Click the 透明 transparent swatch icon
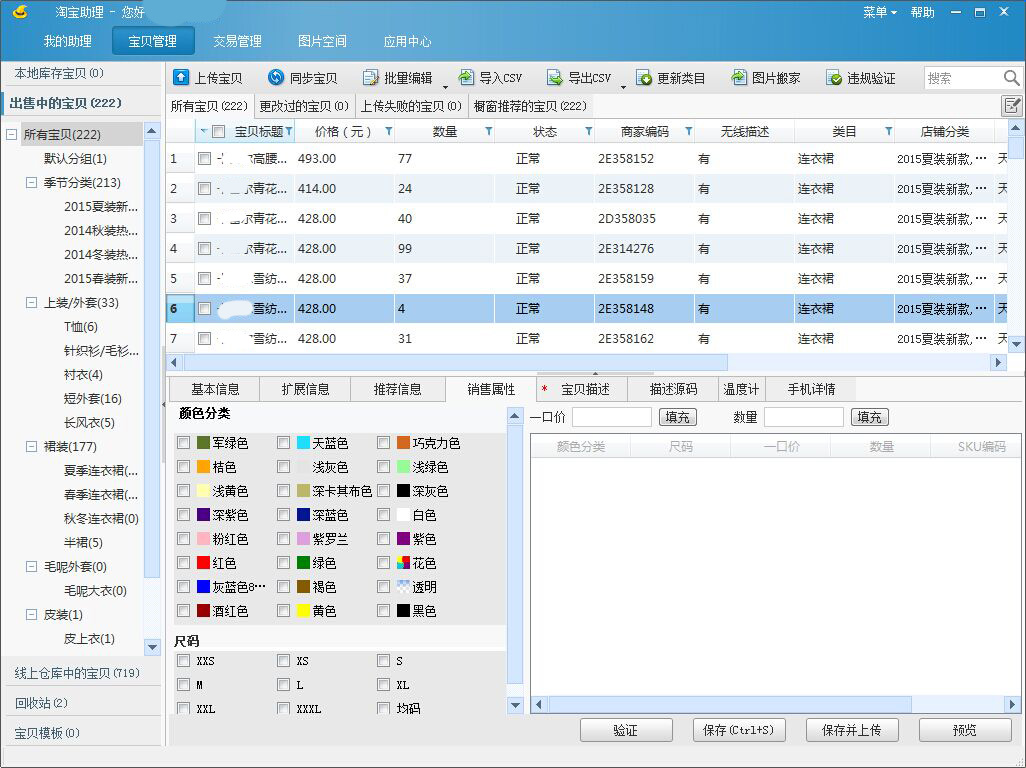The height and width of the screenshot is (768, 1026). pyautogui.click(x=404, y=587)
